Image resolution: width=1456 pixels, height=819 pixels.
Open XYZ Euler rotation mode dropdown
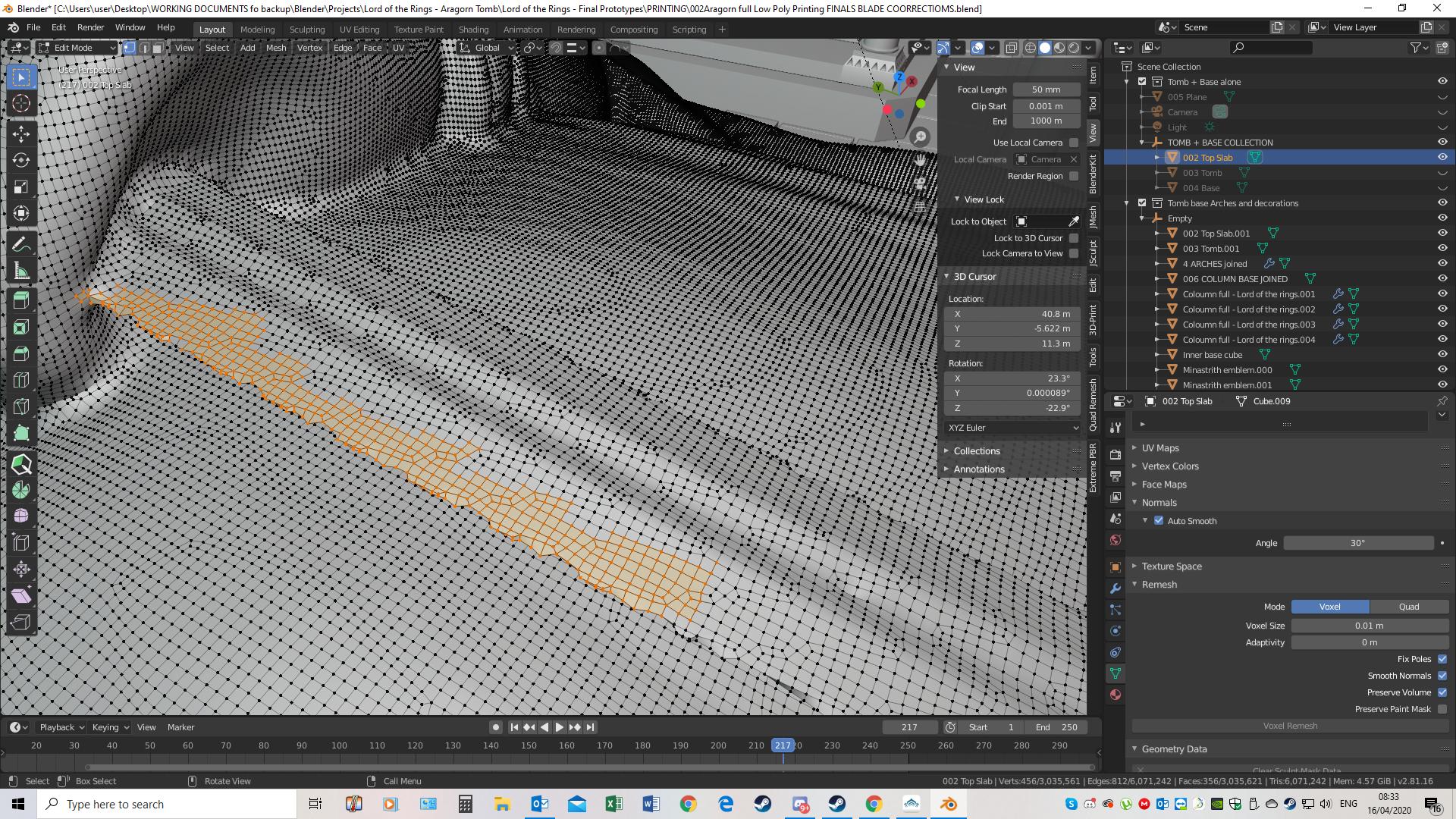1012,428
